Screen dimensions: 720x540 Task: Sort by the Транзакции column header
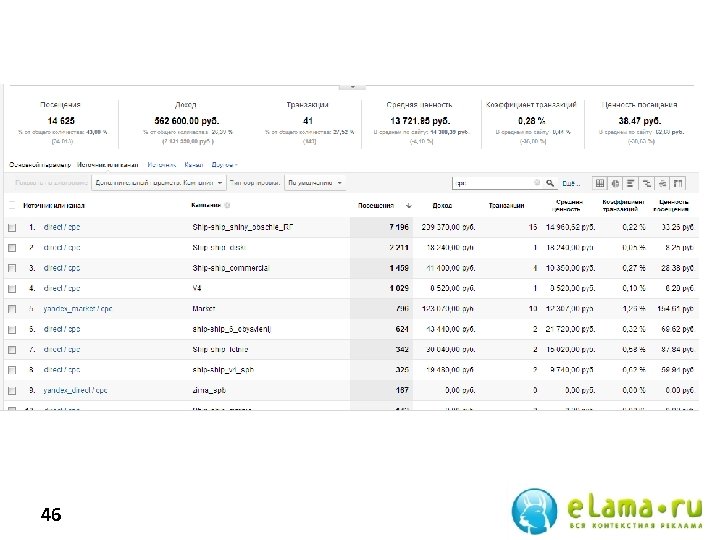(506, 206)
